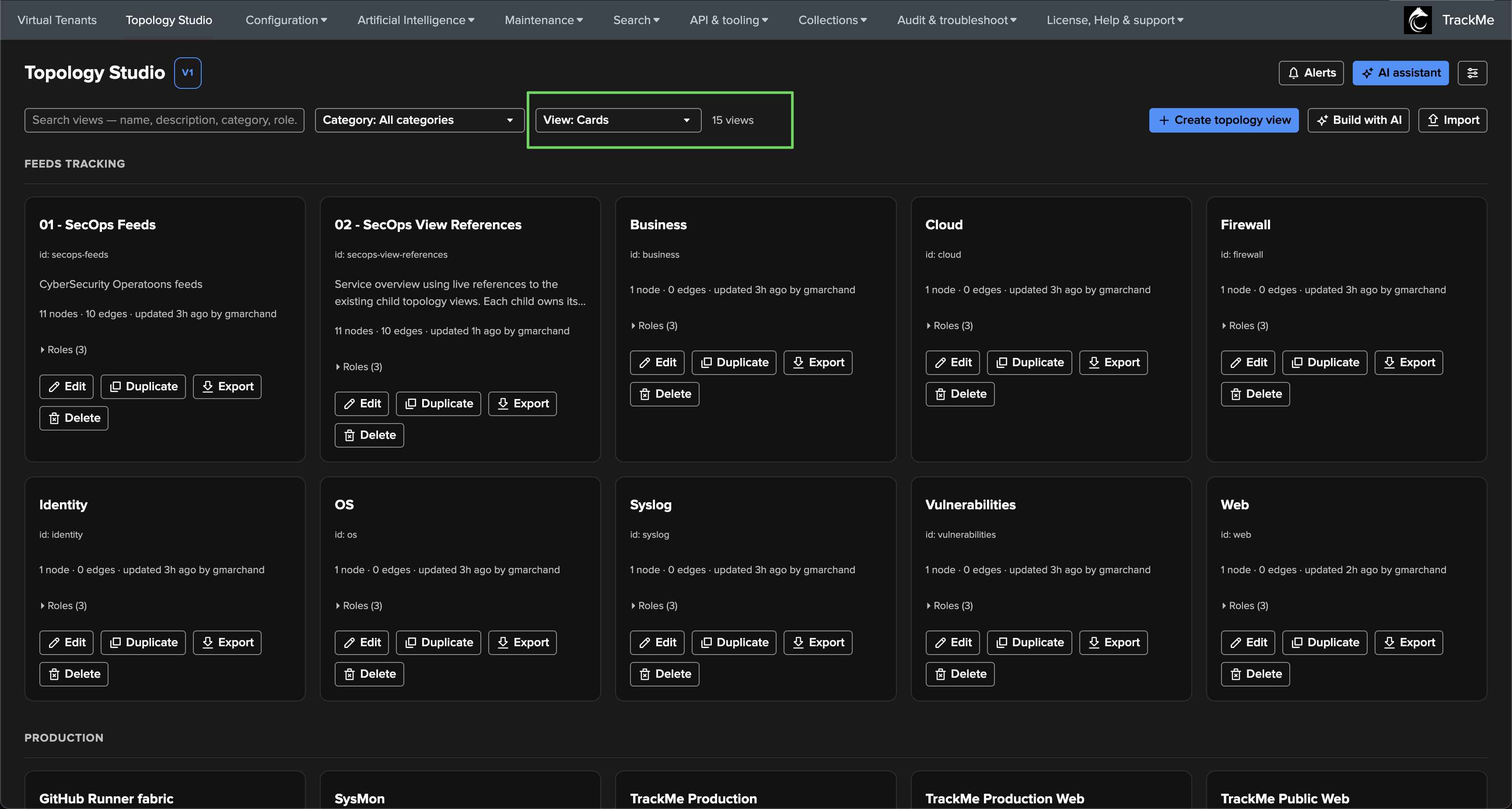Open the Category: All categories dropdown
This screenshot has width=1512, height=809.
(x=419, y=120)
